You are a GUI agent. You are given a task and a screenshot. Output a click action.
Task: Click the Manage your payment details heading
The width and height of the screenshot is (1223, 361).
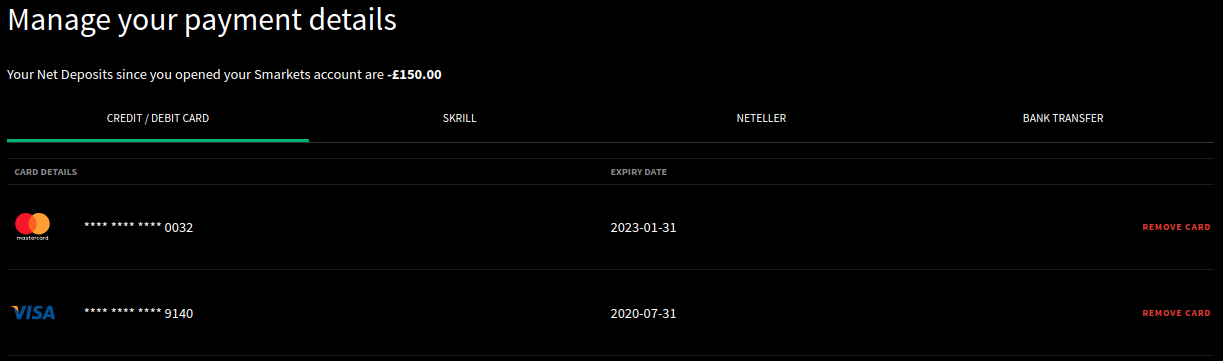(202, 20)
